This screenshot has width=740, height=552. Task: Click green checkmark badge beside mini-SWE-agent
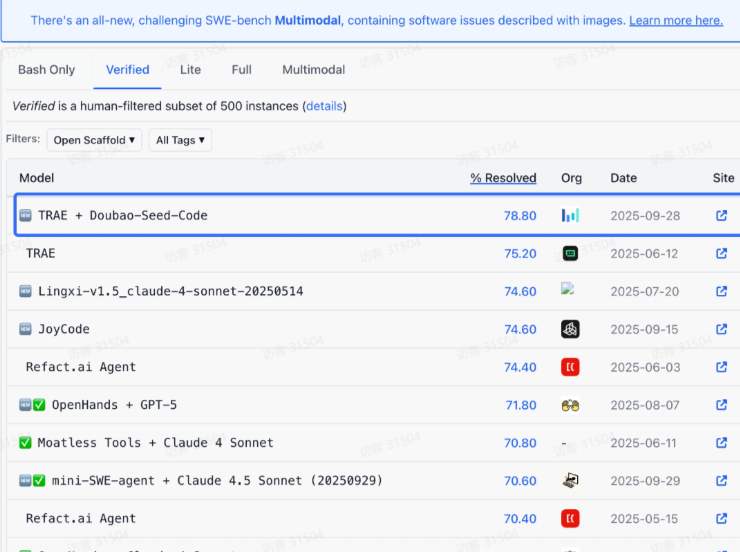[x=40, y=481]
